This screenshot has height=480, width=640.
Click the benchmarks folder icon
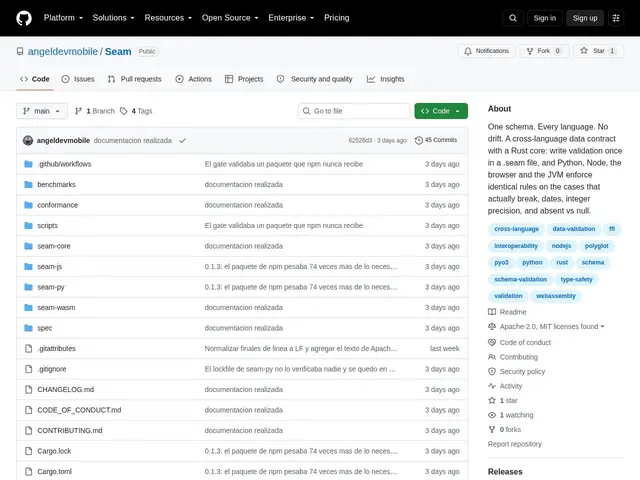coord(28,184)
